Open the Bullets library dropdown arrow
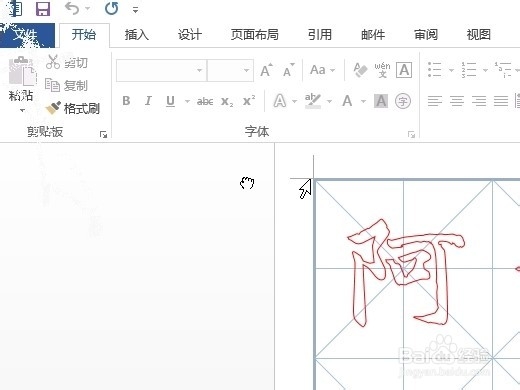 [451, 70]
